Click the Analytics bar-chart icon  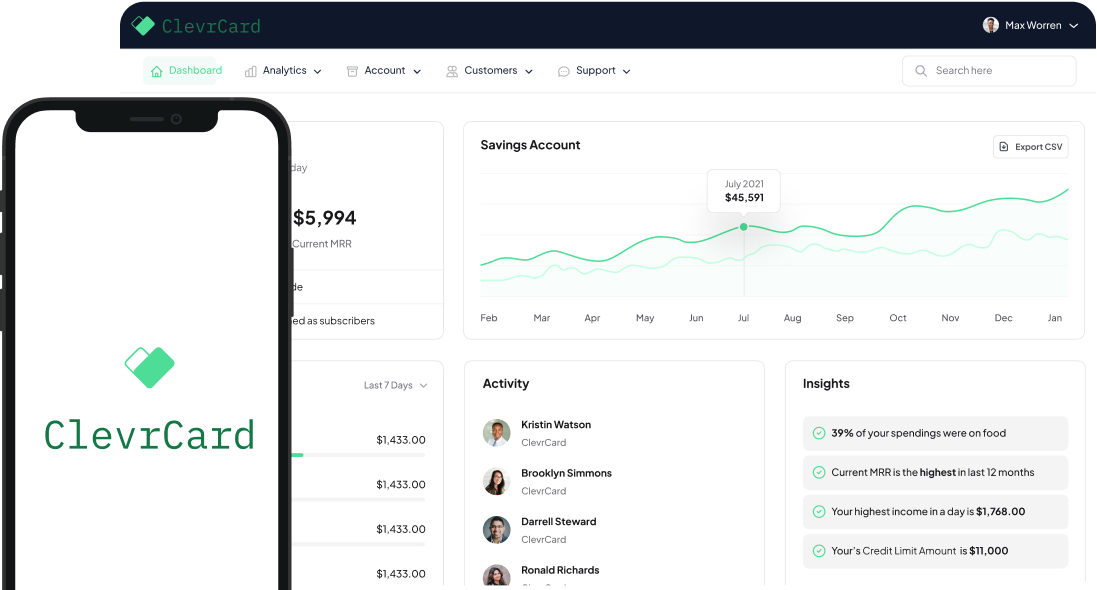pos(250,70)
